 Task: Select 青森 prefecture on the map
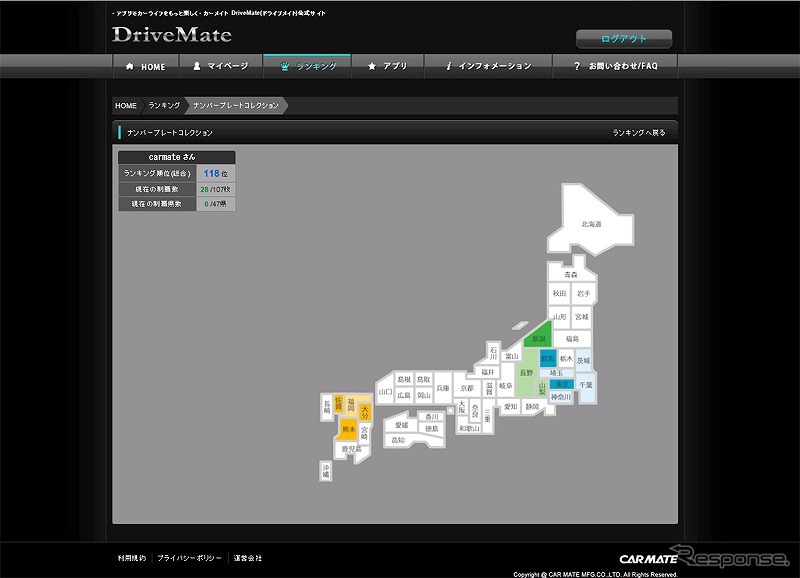570,274
